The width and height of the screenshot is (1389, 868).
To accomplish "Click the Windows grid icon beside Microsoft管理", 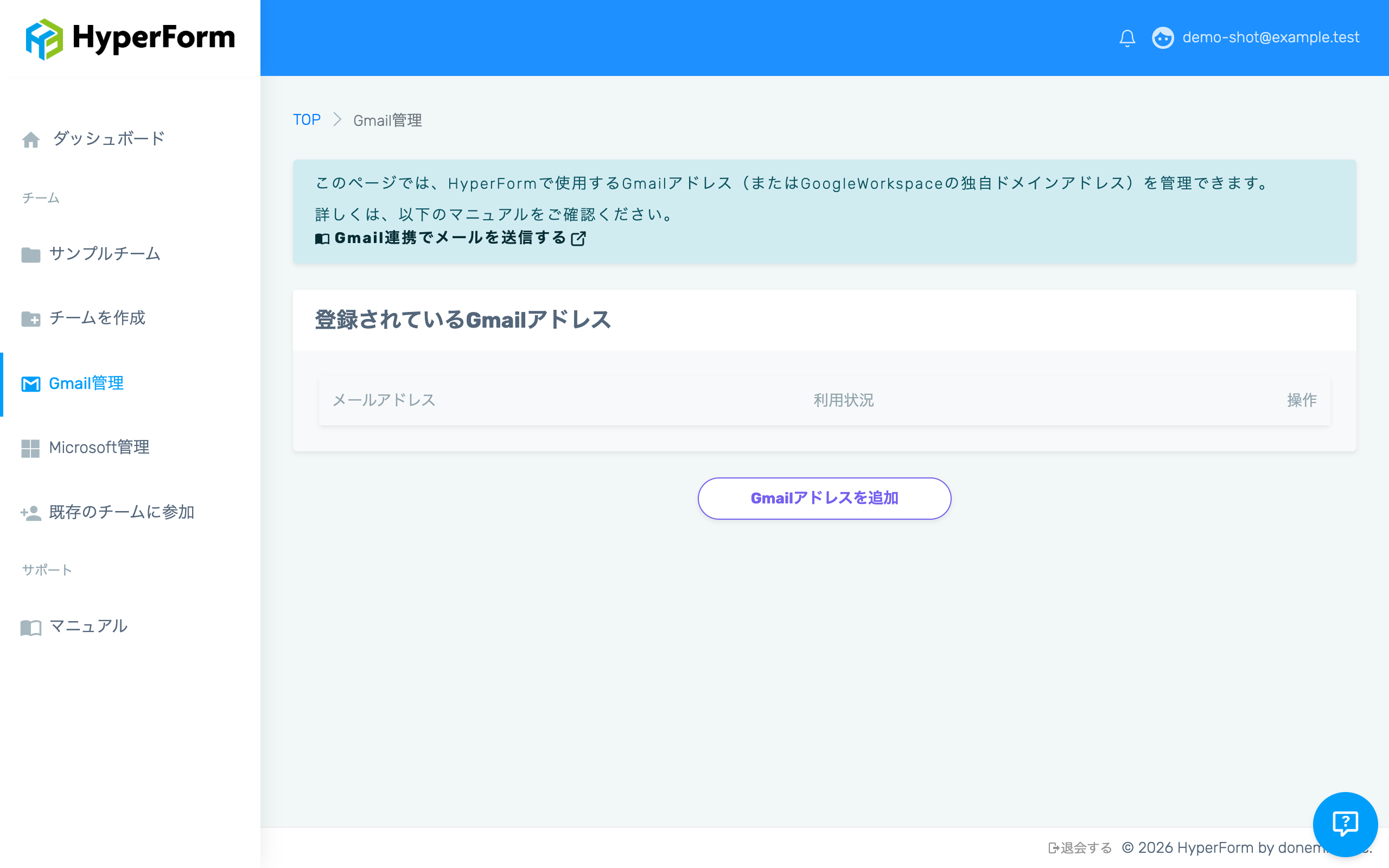I will [30, 448].
